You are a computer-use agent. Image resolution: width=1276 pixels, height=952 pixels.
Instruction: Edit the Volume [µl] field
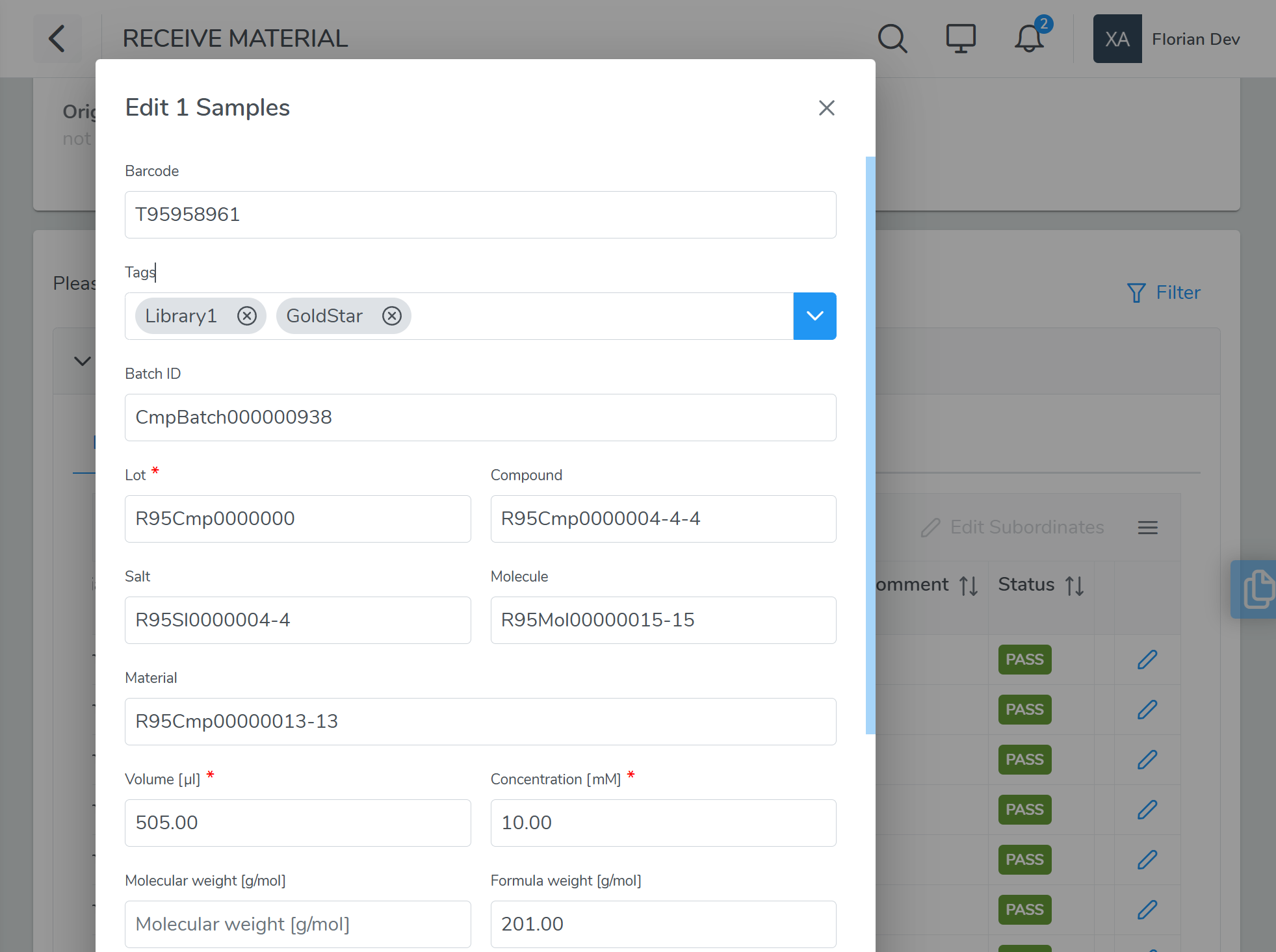pos(298,823)
